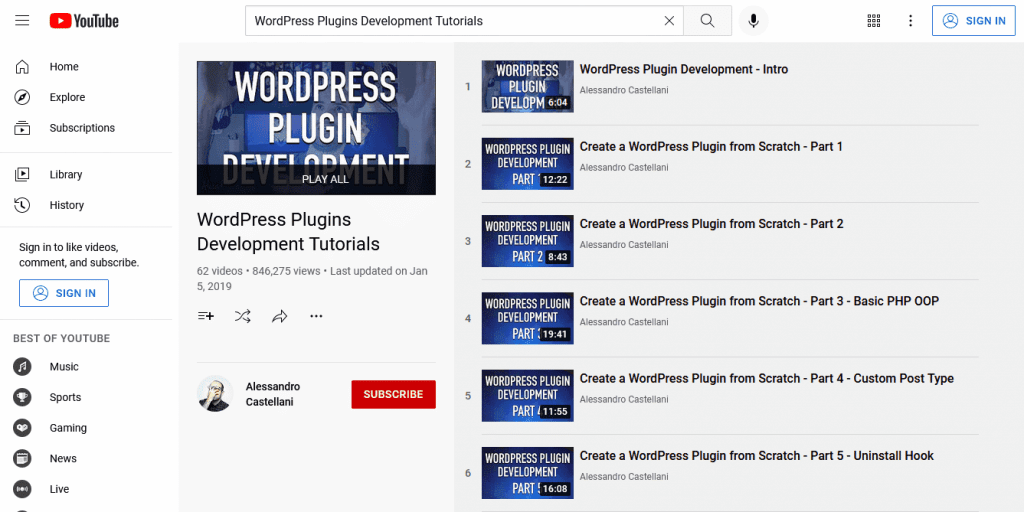Screen dimensions: 1024x512
Task: Shuffle play the playlist
Action: point(242,317)
